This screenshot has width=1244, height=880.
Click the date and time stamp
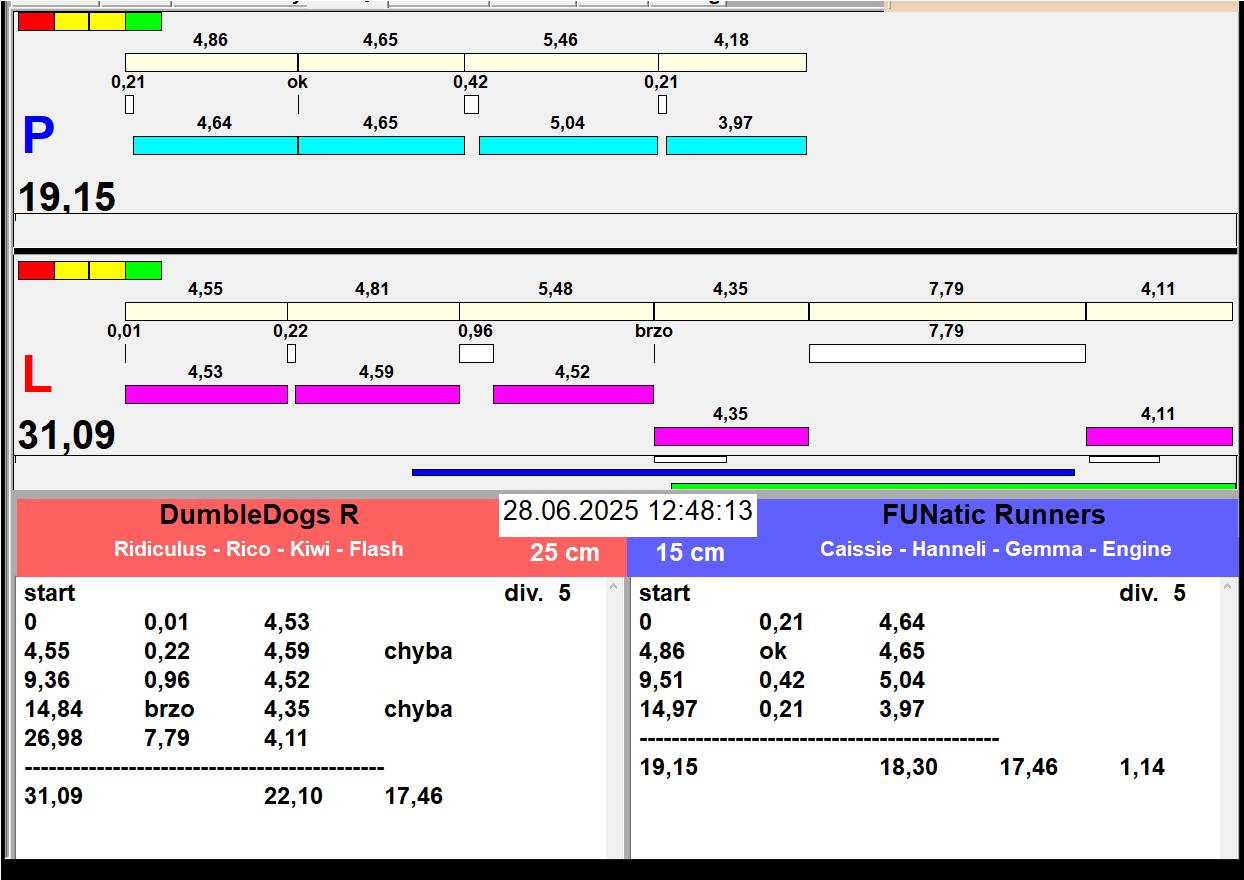click(627, 512)
